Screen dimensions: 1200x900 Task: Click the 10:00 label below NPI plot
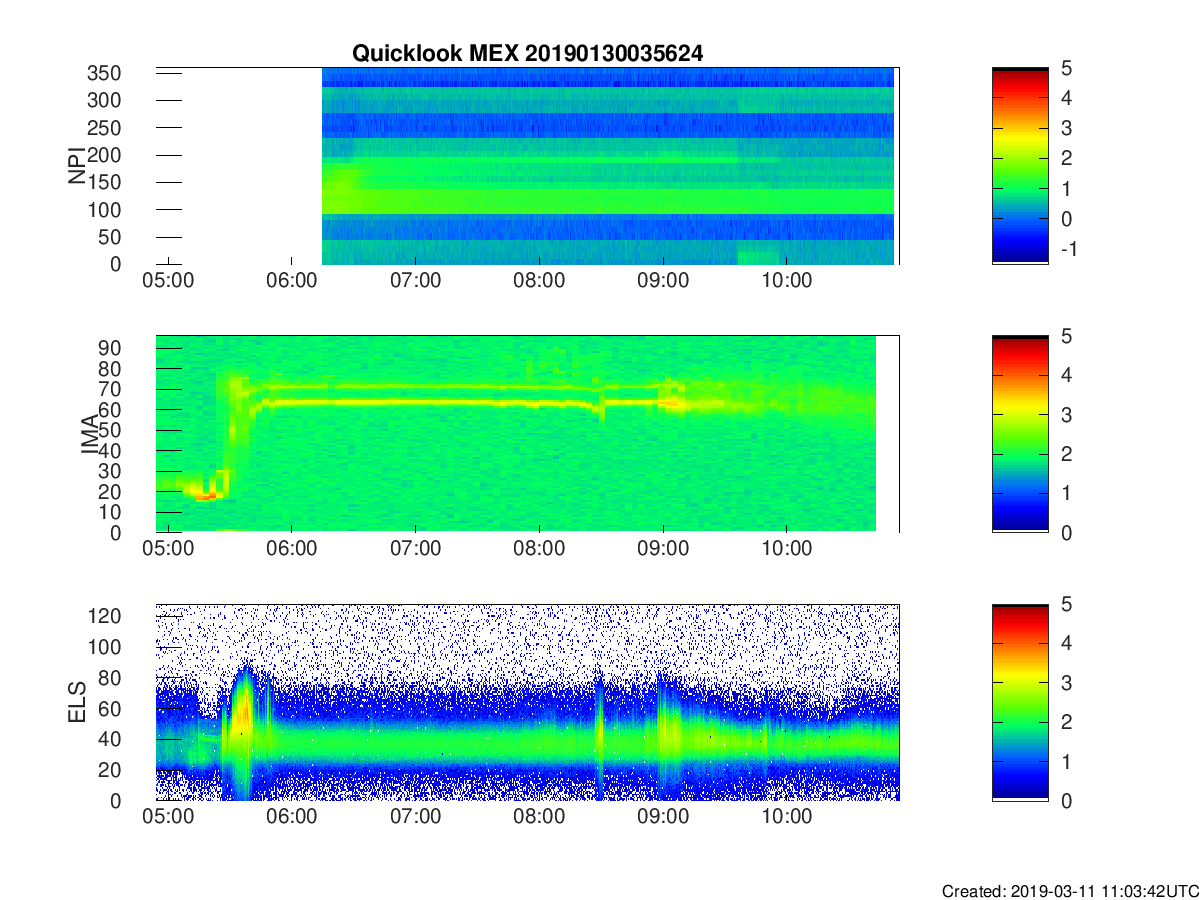point(788,282)
